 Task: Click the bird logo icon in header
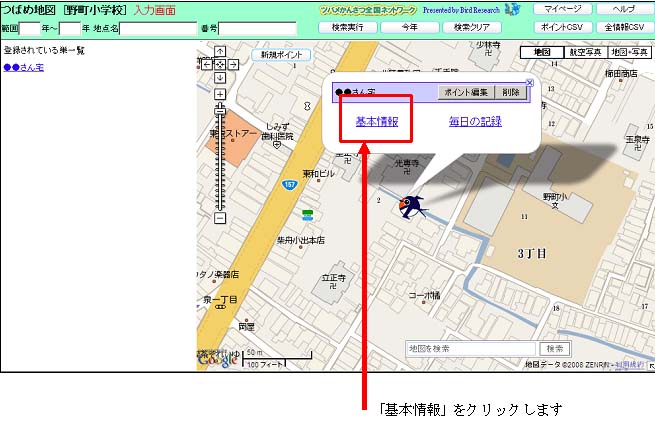[513, 9]
